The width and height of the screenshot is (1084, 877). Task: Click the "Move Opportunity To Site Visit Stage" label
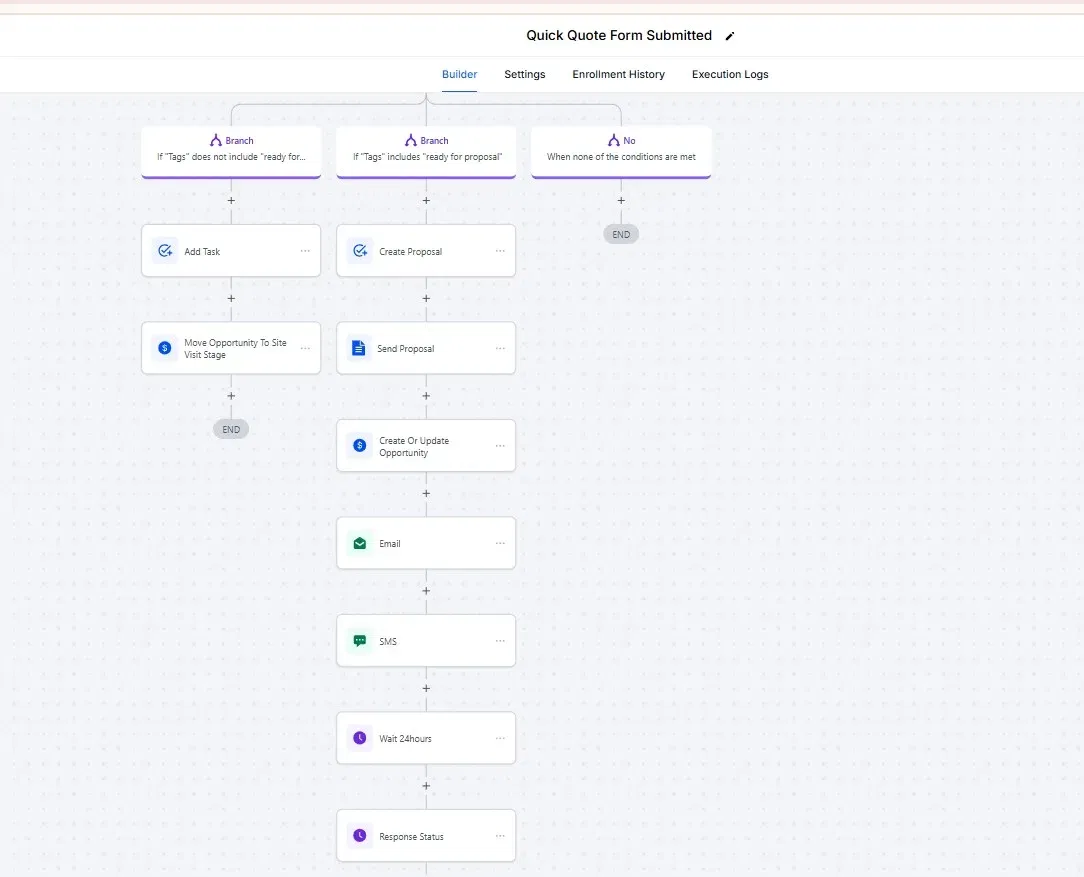[235, 349]
